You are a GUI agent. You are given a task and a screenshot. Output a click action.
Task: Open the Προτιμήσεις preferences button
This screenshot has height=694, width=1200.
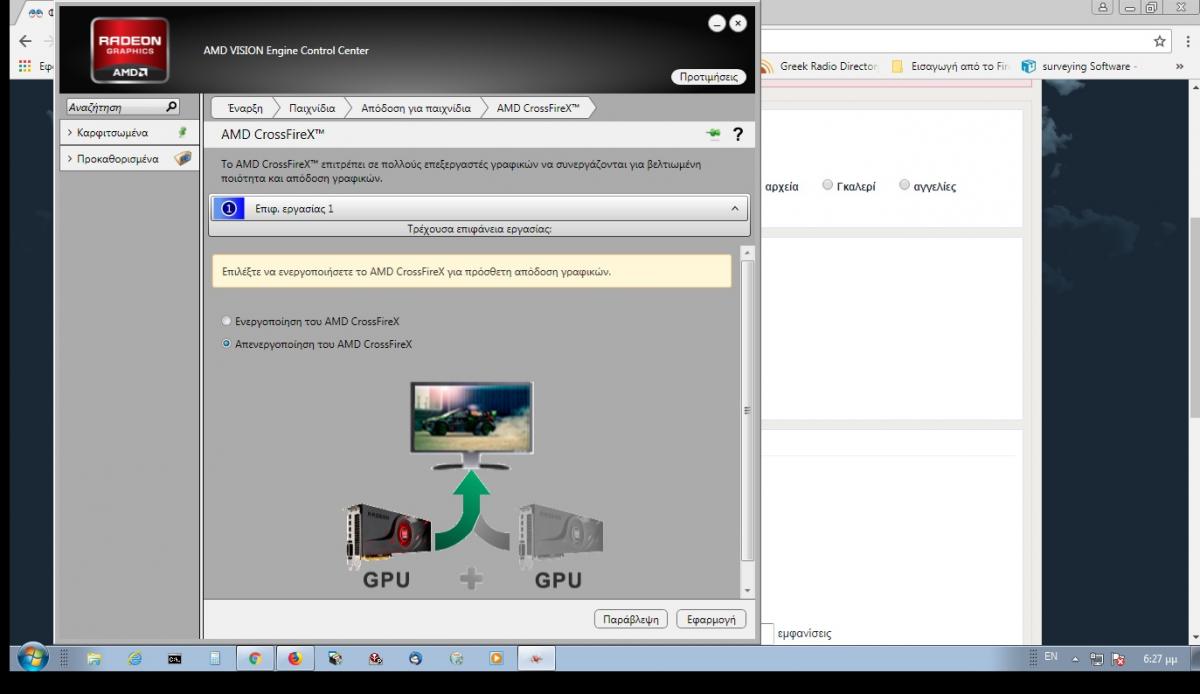point(708,76)
